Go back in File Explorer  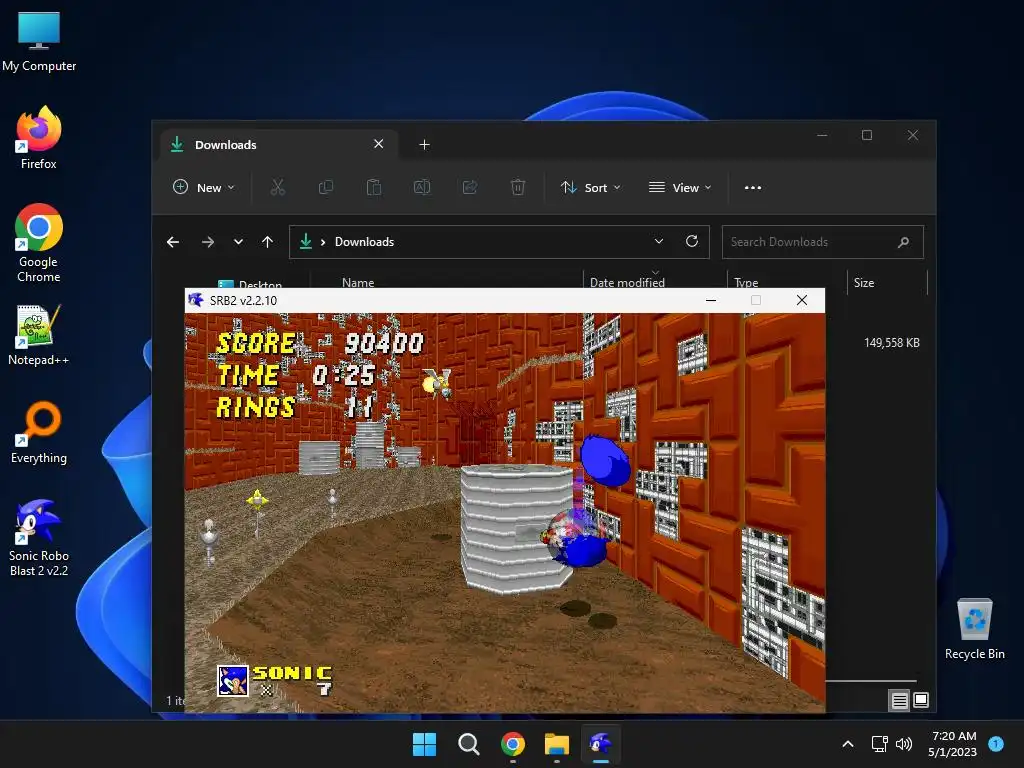coord(173,242)
